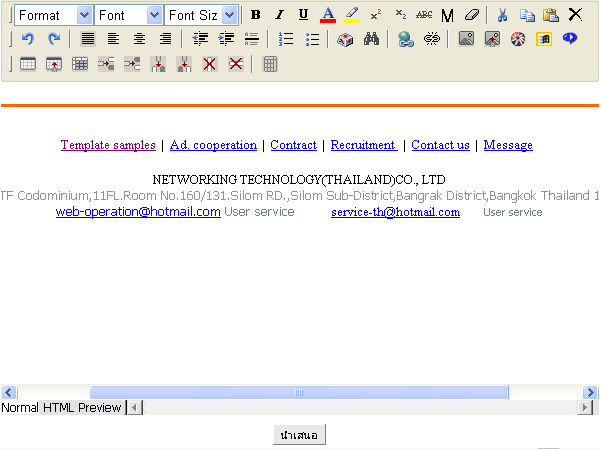The image size is (601, 449).
Task: Toggle italic formatting
Action: coord(279,15)
